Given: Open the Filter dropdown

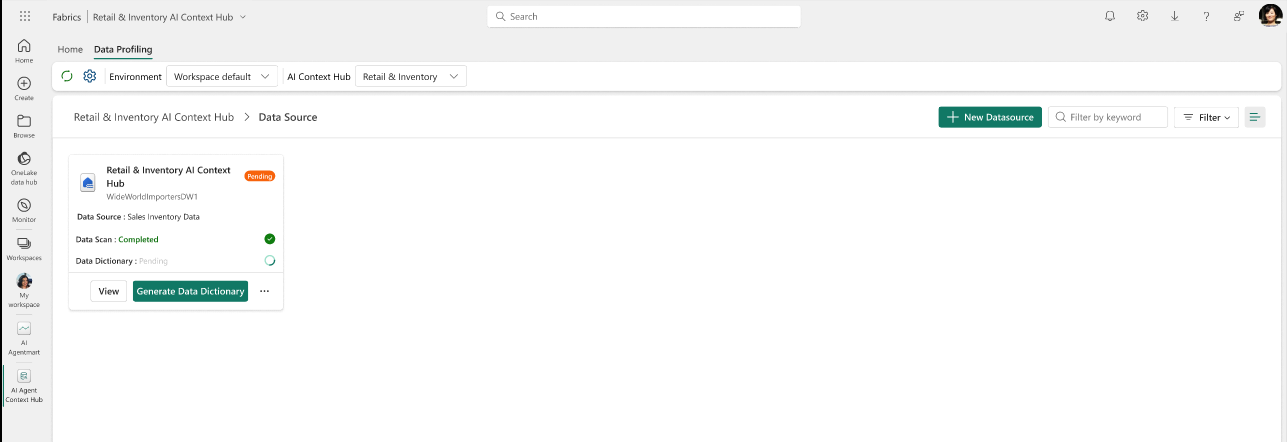Looking at the screenshot, I should (x=1207, y=117).
